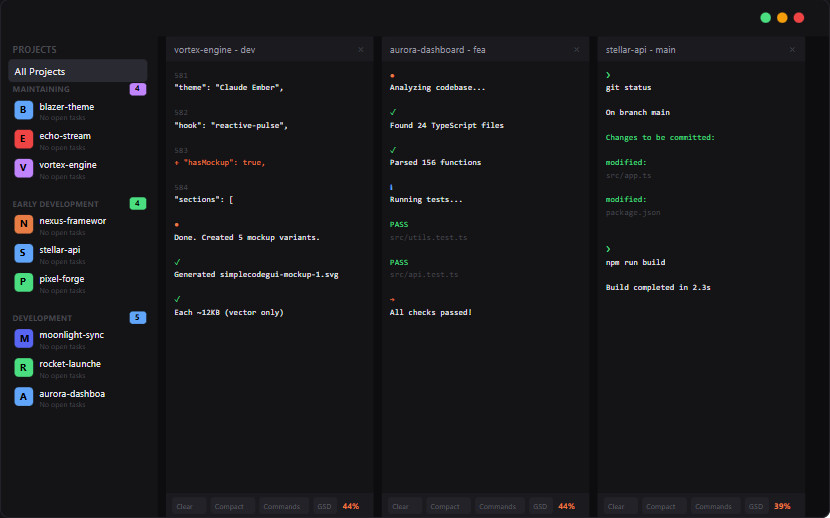
Task: Close the stellar-api - main panel
Action: [792, 50]
